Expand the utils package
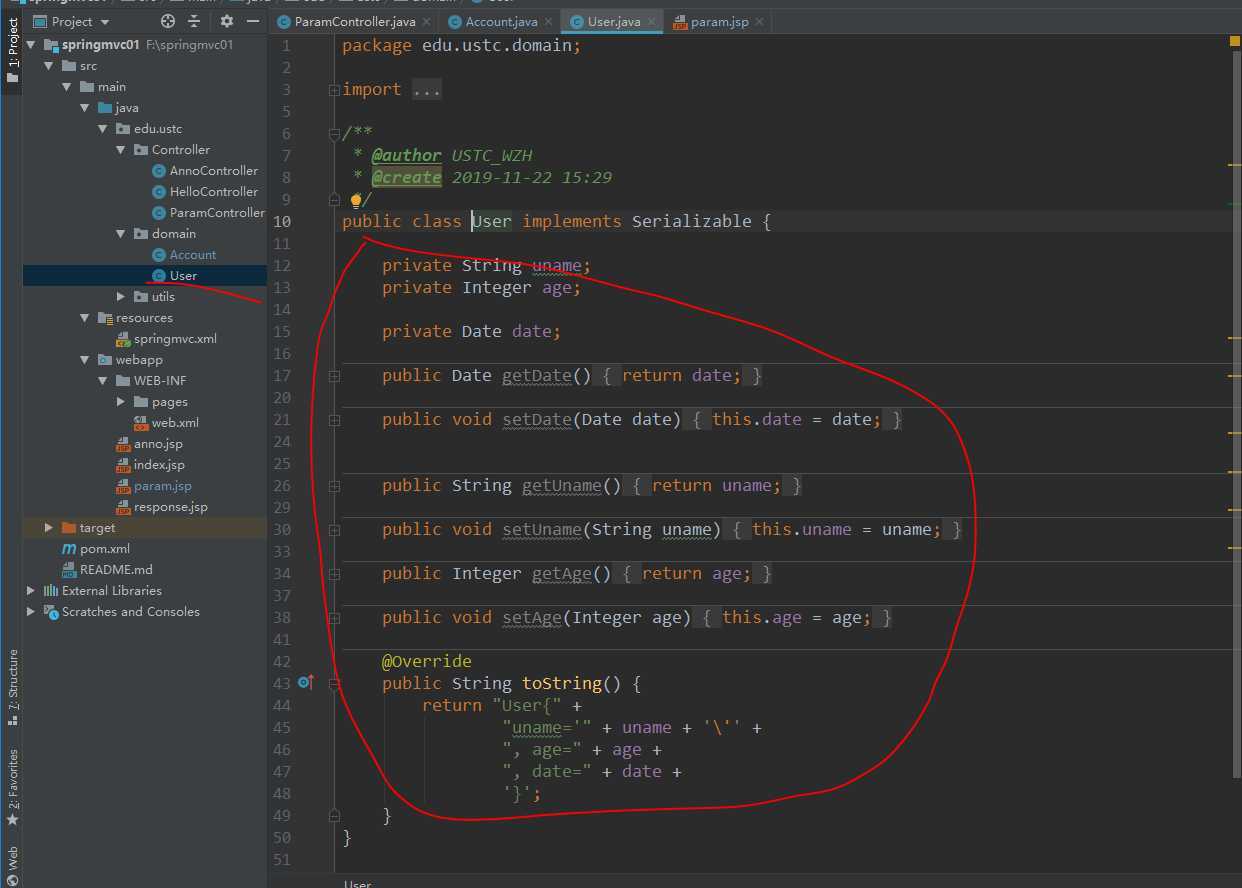This screenshot has width=1242, height=888. (120, 296)
